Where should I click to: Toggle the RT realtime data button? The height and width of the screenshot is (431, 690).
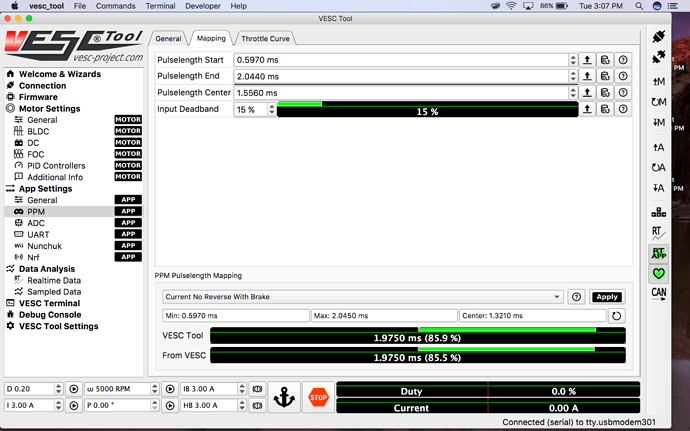pyautogui.click(x=657, y=232)
